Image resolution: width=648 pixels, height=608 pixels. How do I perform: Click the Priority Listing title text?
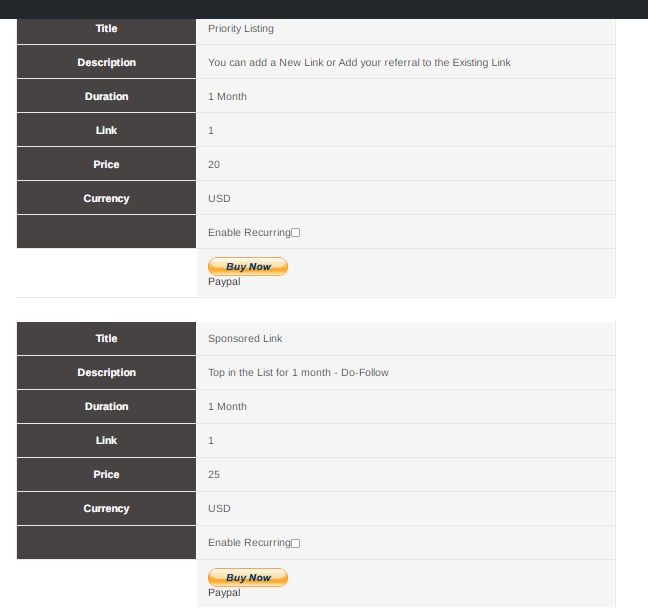pyautogui.click(x=241, y=29)
